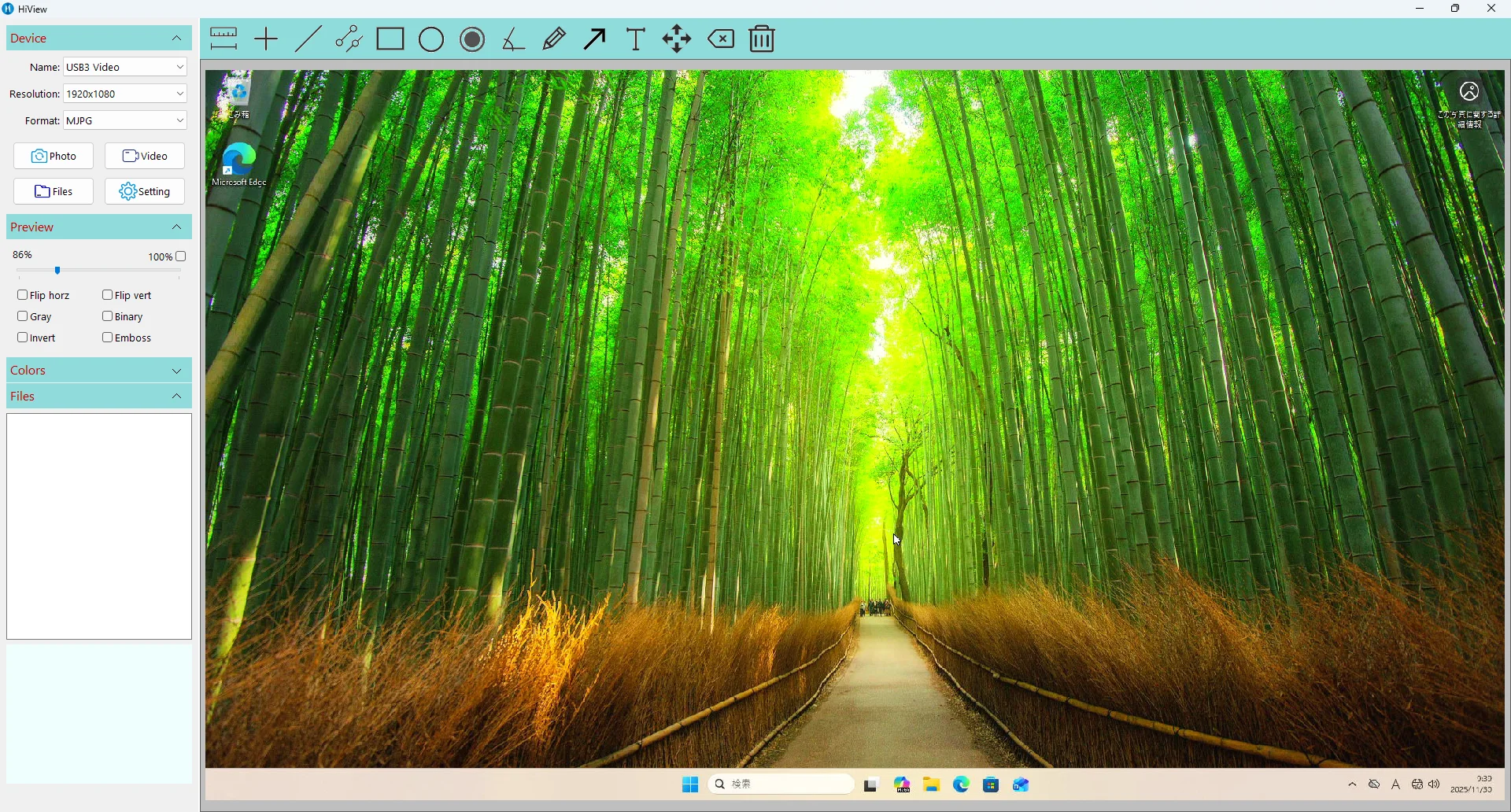The image size is (1511, 812).
Task: Expand the Colors panel section
Action: click(x=99, y=371)
